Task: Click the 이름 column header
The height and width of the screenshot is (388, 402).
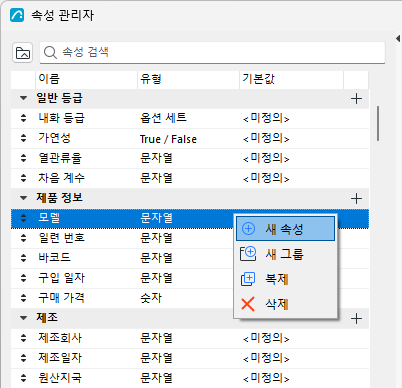Action: coord(86,79)
